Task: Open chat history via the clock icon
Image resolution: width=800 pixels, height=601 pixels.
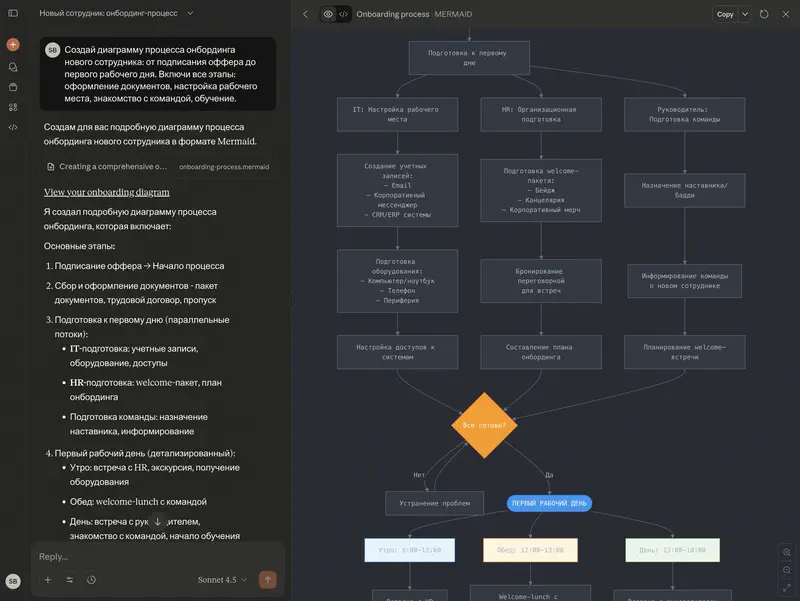Action: pyautogui.click(x=91, y=580)
